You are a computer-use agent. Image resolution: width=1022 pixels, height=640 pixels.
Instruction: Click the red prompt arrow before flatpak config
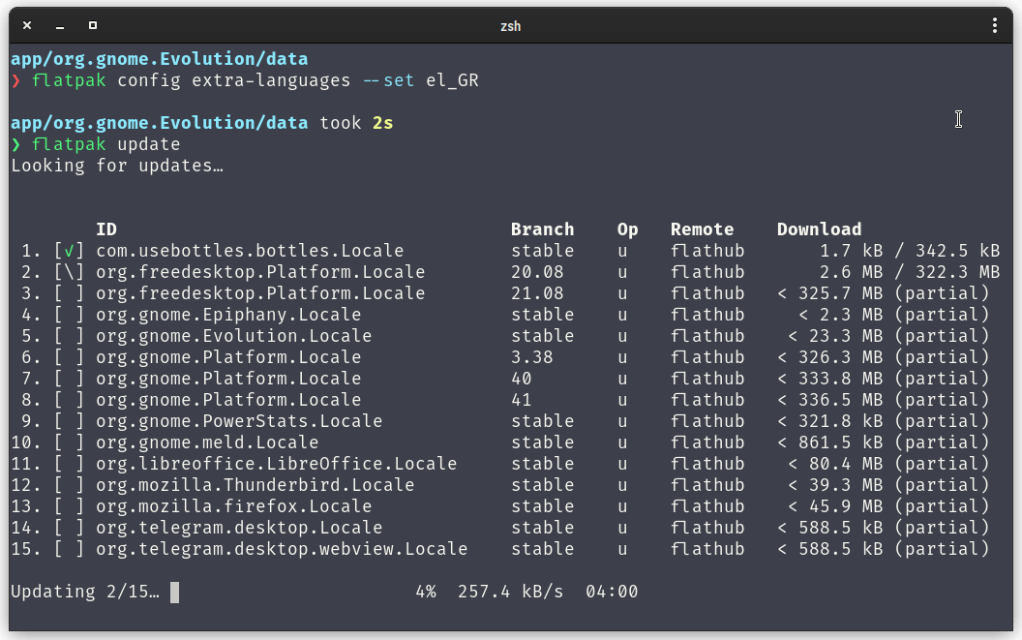click(15, 81)
